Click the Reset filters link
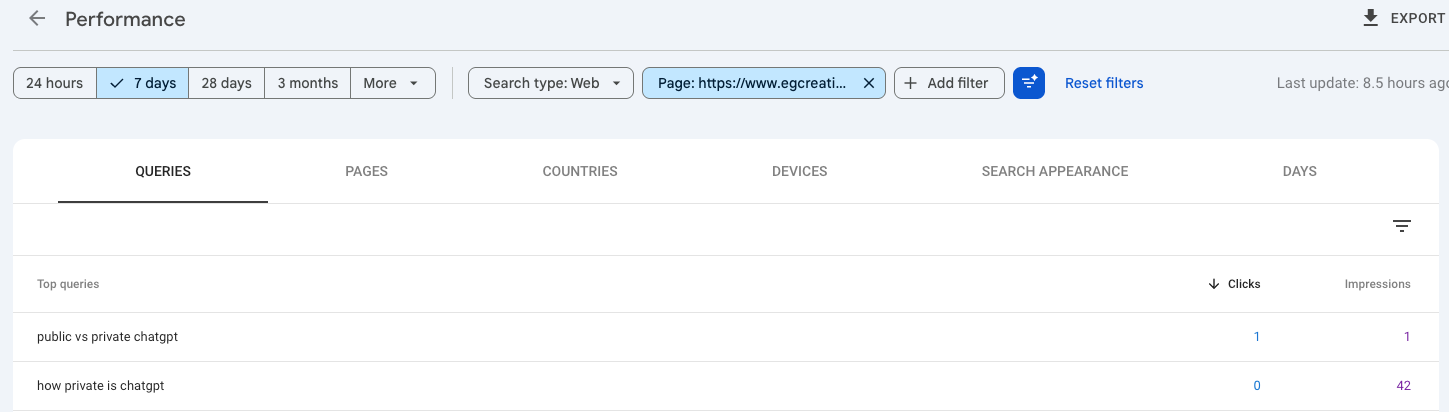1449x412 pixels. [1104, 83]
